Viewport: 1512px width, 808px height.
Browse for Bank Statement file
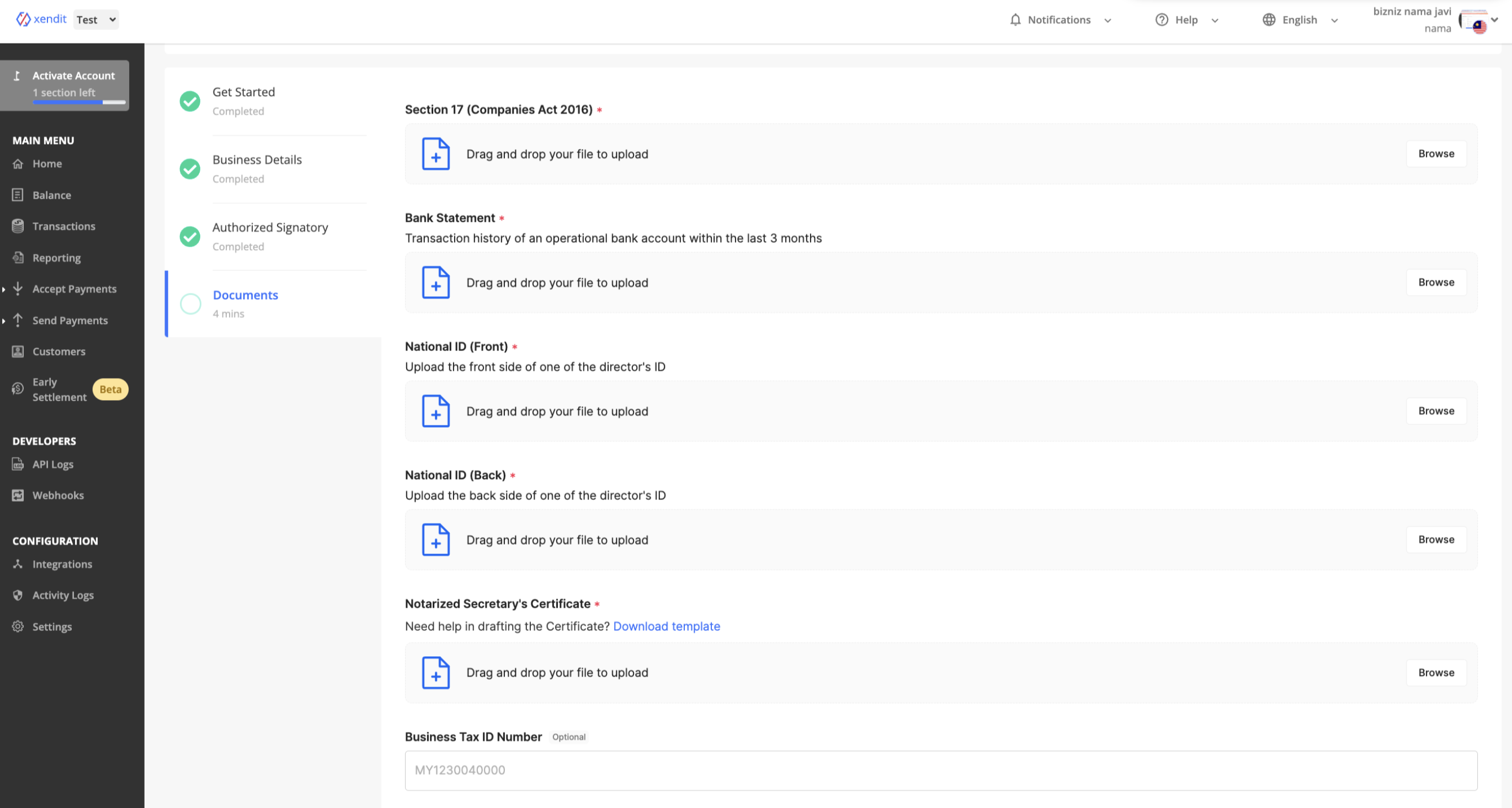[x=1436, y=283]
